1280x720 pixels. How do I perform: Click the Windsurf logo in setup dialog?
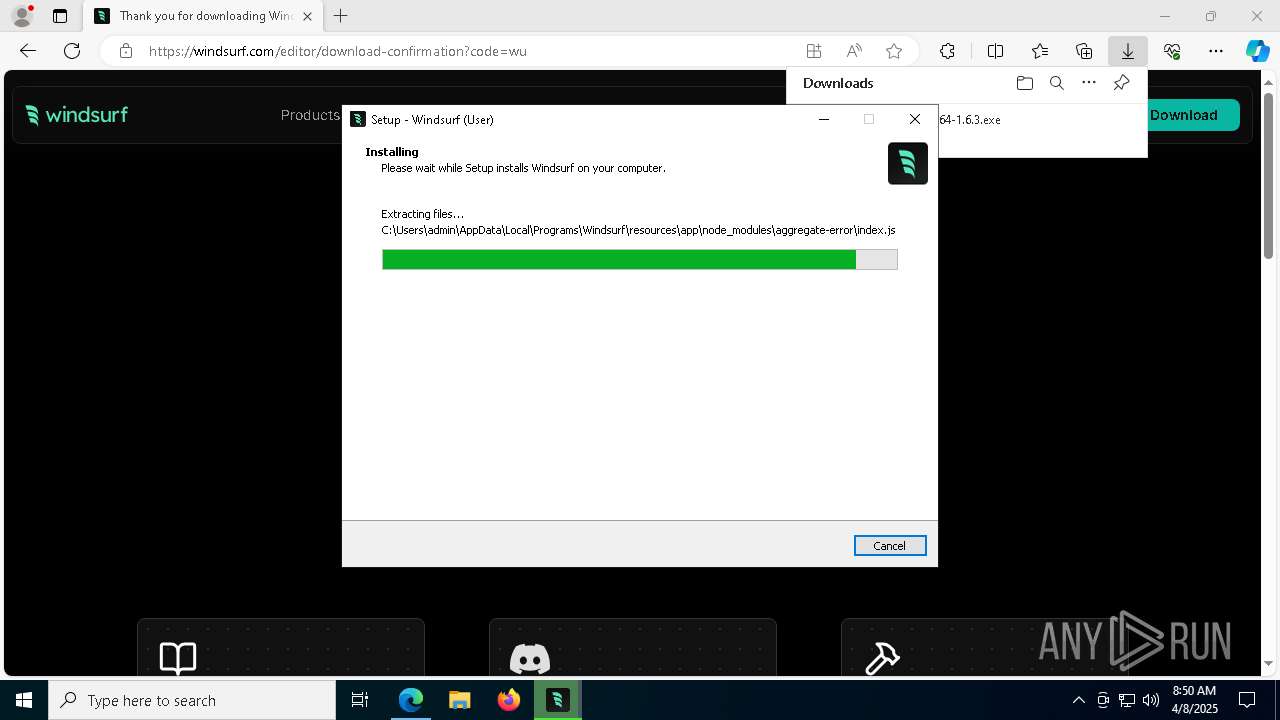click(908, 163)
